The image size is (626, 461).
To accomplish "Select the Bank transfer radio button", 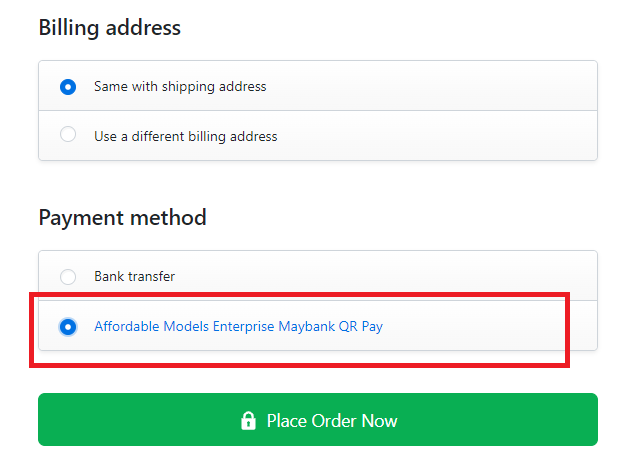I will (x=68, y=277).
